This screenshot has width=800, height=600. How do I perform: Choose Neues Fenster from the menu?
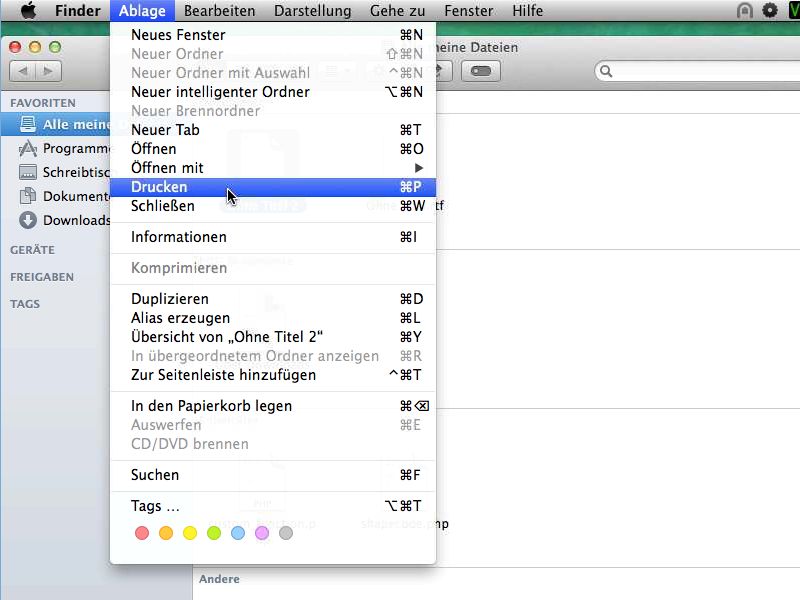click(273, 35)
